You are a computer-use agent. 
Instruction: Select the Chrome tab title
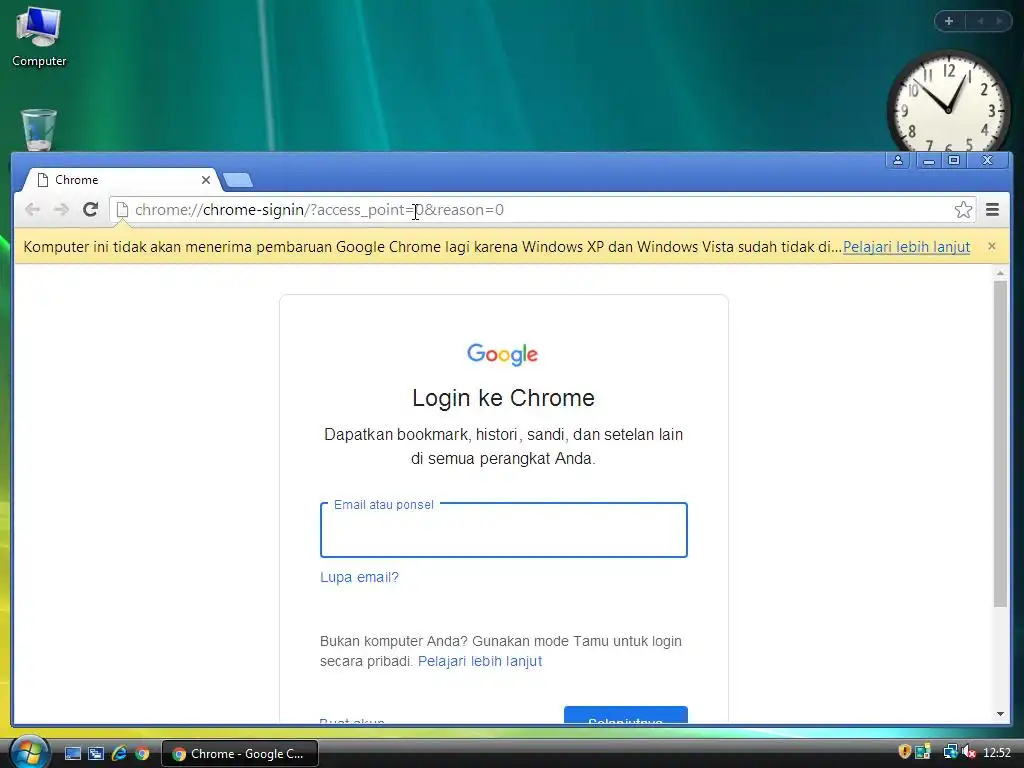76,180
